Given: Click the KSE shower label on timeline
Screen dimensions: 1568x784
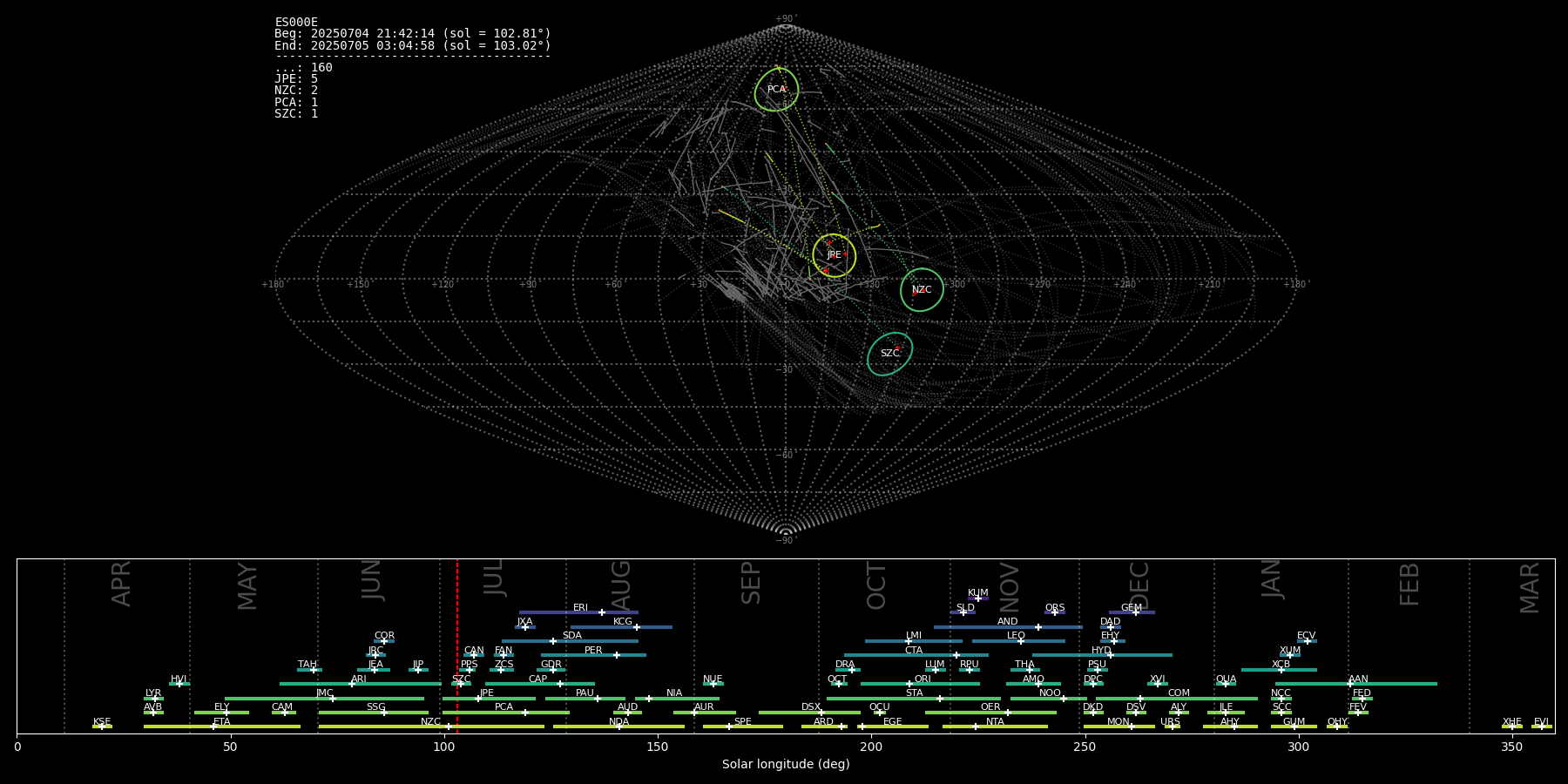Looking at the screenshot, I should pyautogui.click(x=103, y=722).
